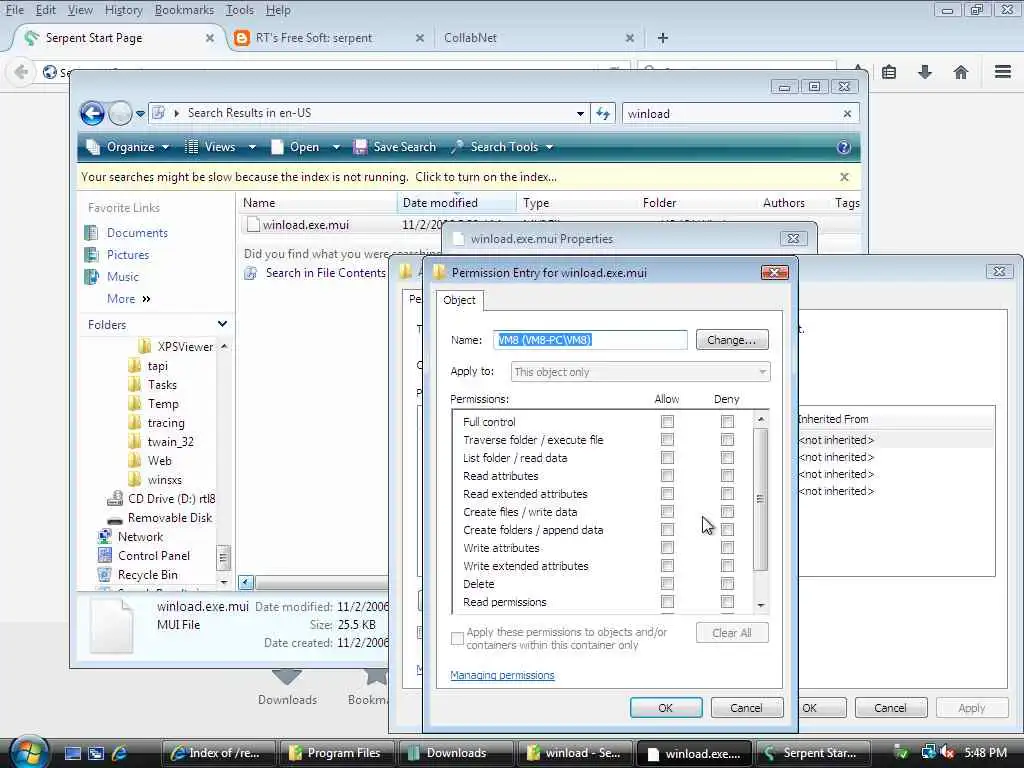Check Deny for Read permissions
This screenshot has width=1024, height=768.
727,601
